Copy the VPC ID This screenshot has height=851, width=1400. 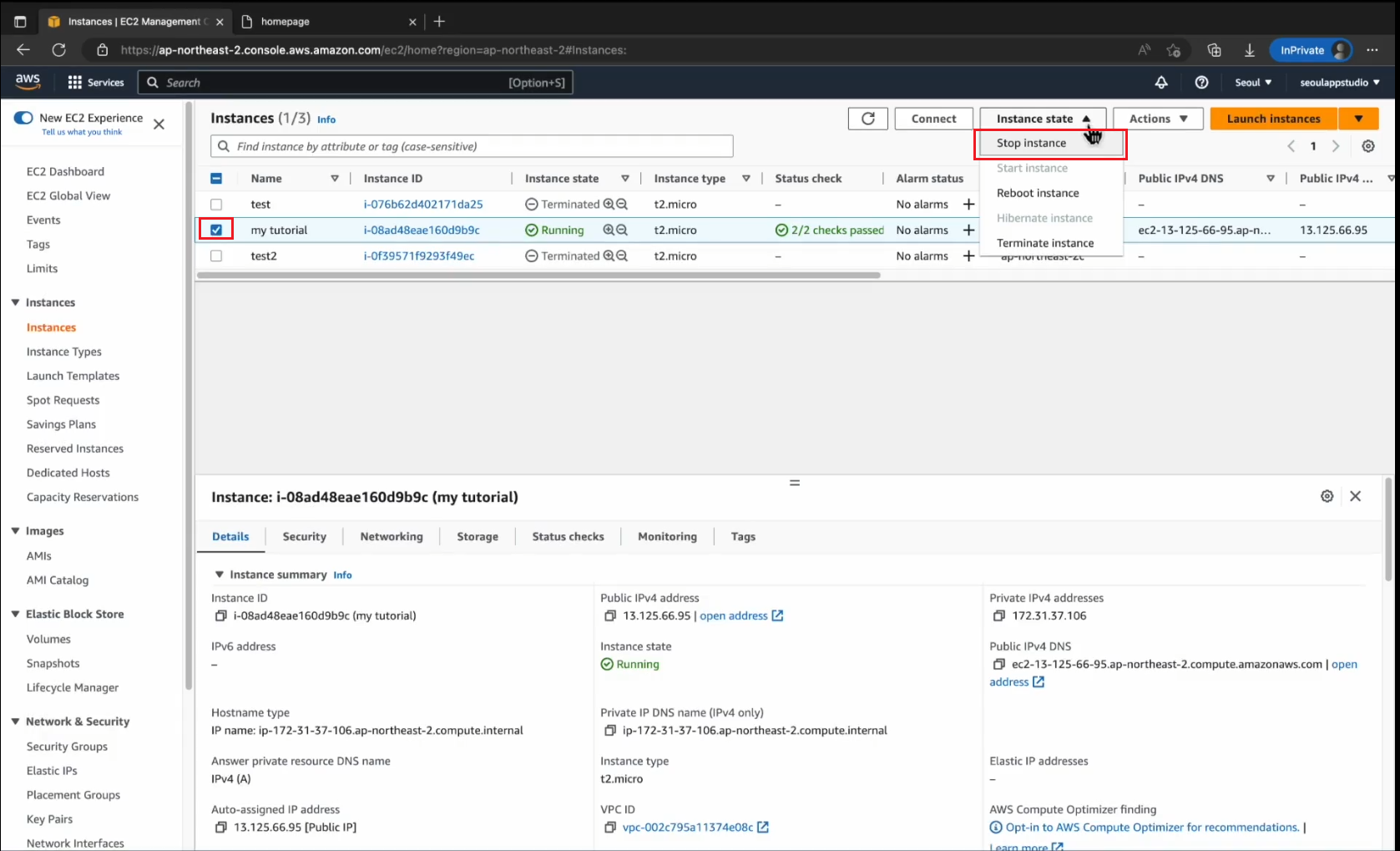click(x=610, y=827)
